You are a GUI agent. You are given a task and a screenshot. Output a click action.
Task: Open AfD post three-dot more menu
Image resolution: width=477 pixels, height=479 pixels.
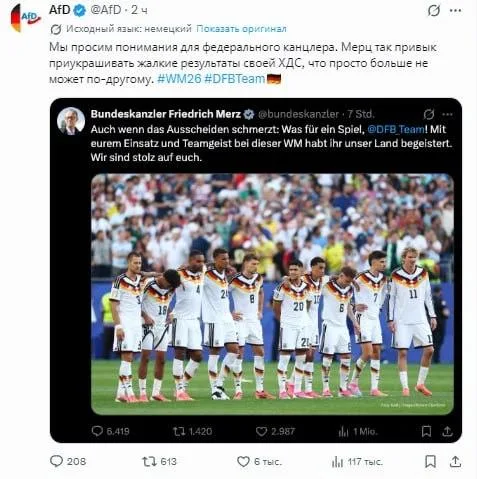point(455,11)
